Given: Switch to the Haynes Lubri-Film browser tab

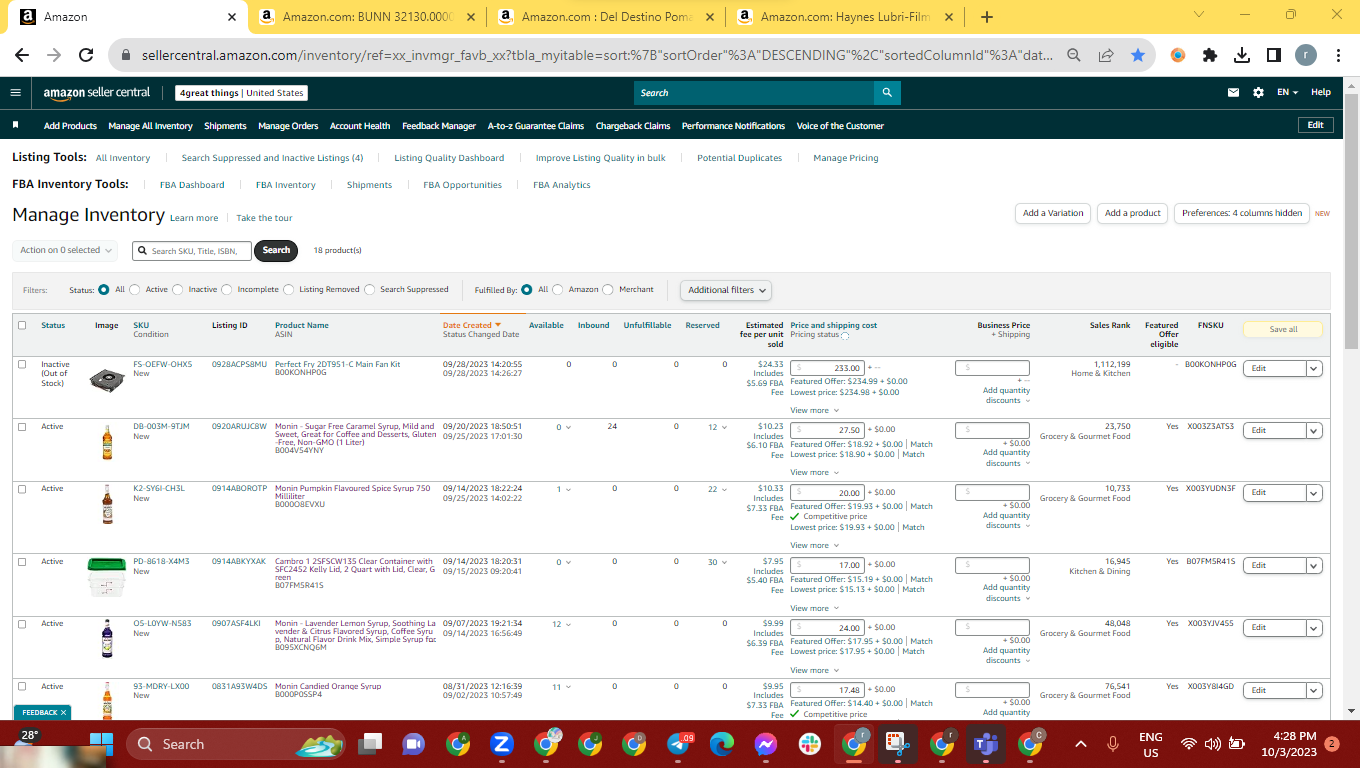Looking at the screenshot, I should click(x=845, y=17).
